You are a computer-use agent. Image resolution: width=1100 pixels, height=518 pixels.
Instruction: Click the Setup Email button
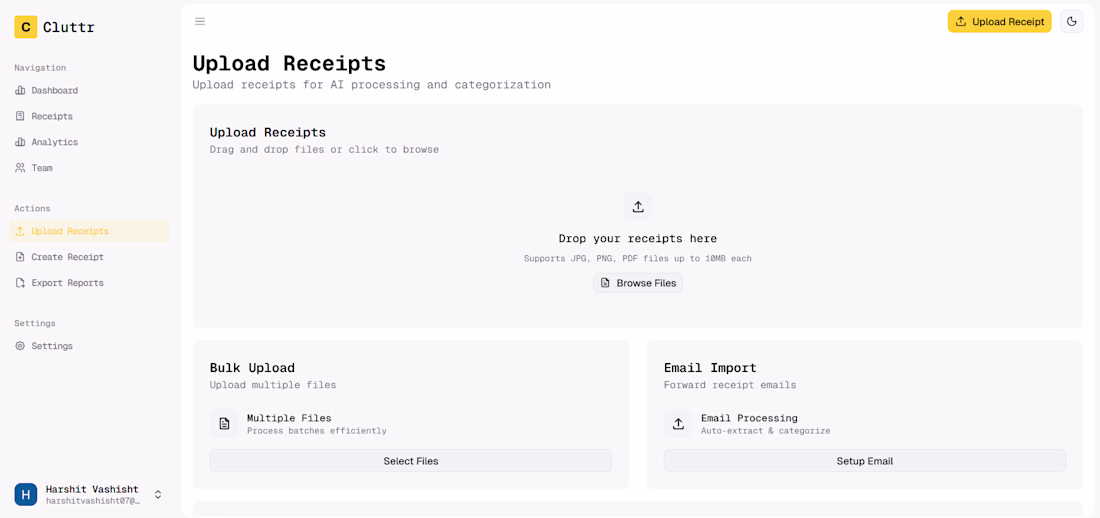click(864, 461)
